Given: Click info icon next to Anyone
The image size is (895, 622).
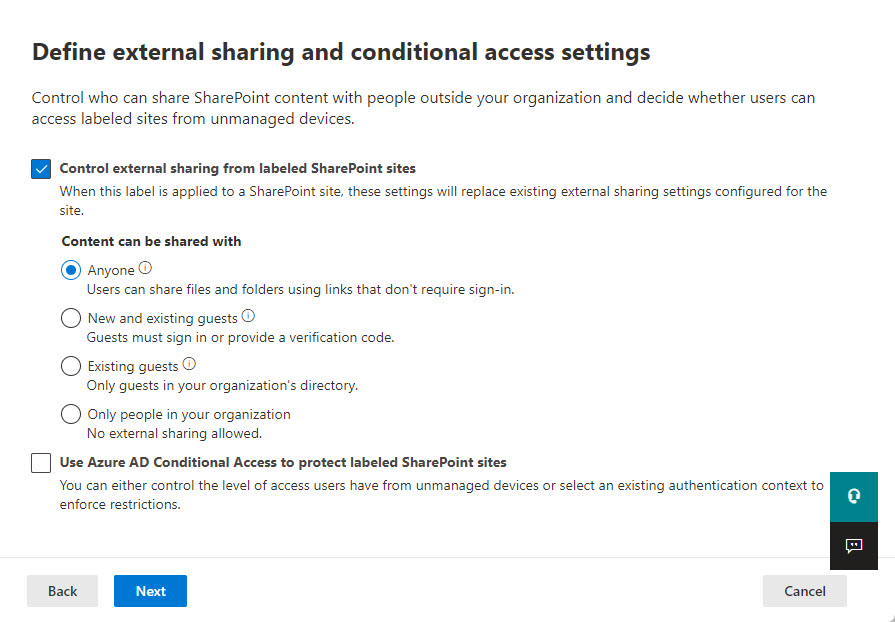Looking at the screenshot, I should (x=145, y=268).
